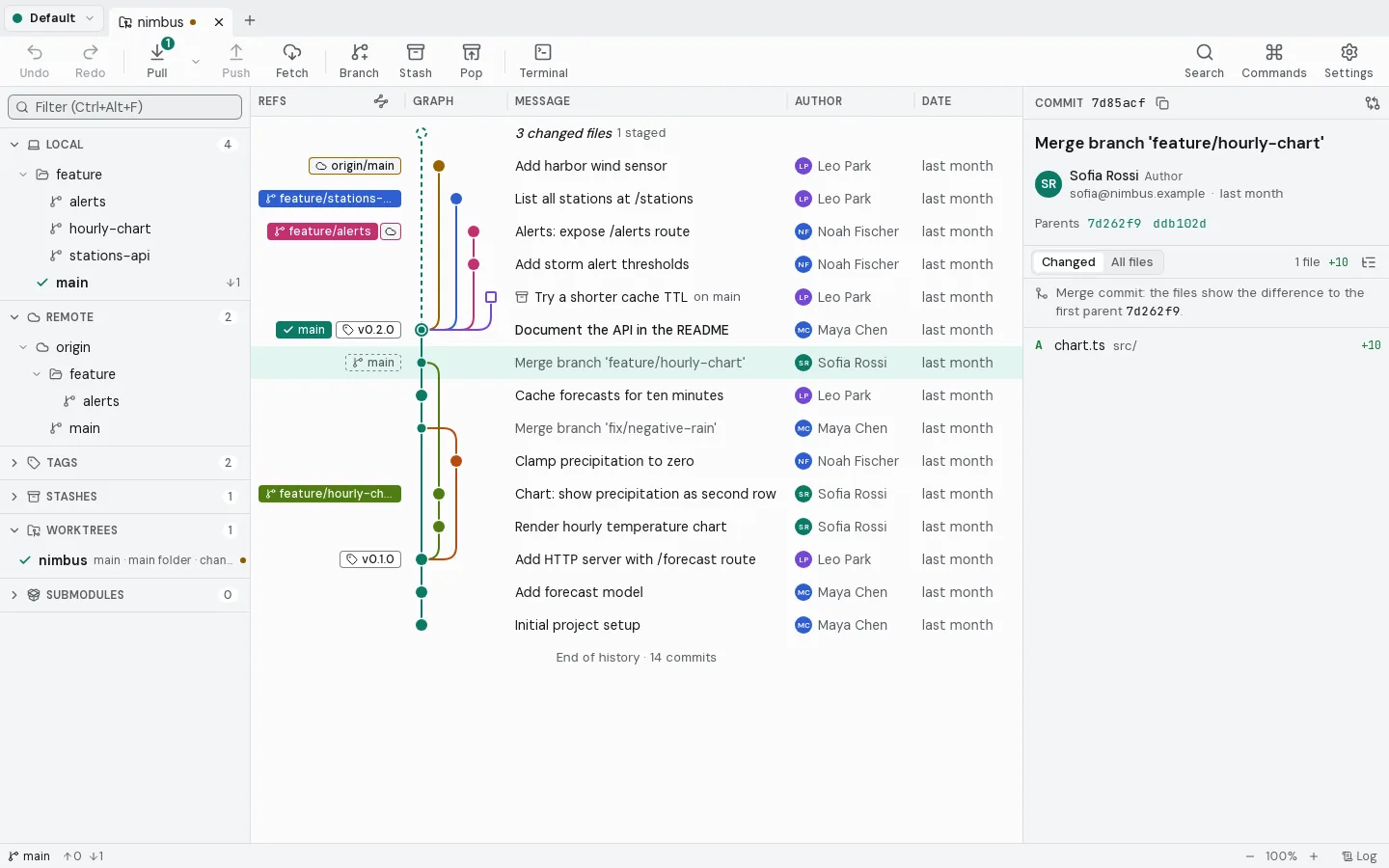Select the checked-out main branch
This screenshot has height=868, width=1389.
125,283
